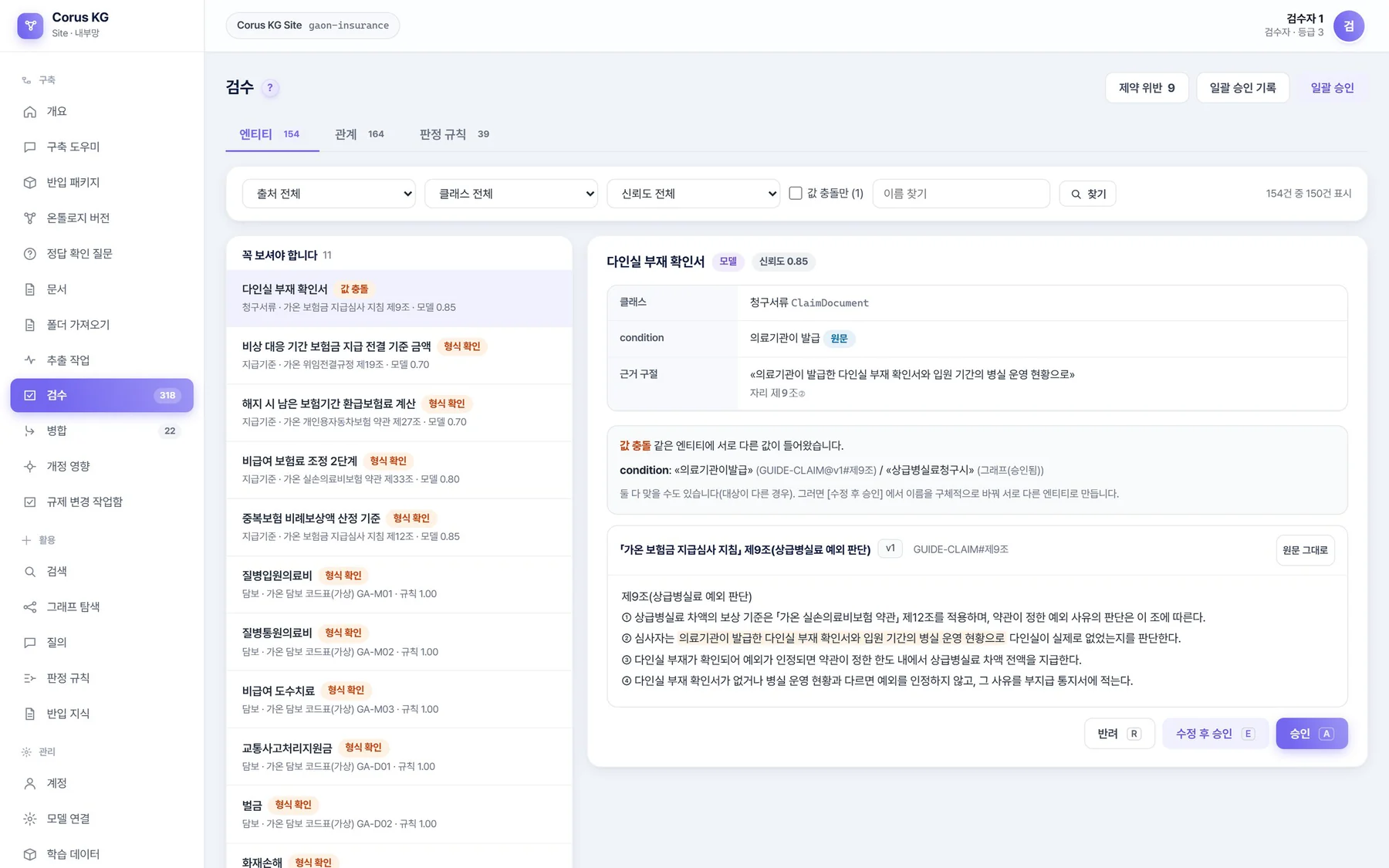
Task: Select the 질병입원의료비 list row
Action: (399, 585)
